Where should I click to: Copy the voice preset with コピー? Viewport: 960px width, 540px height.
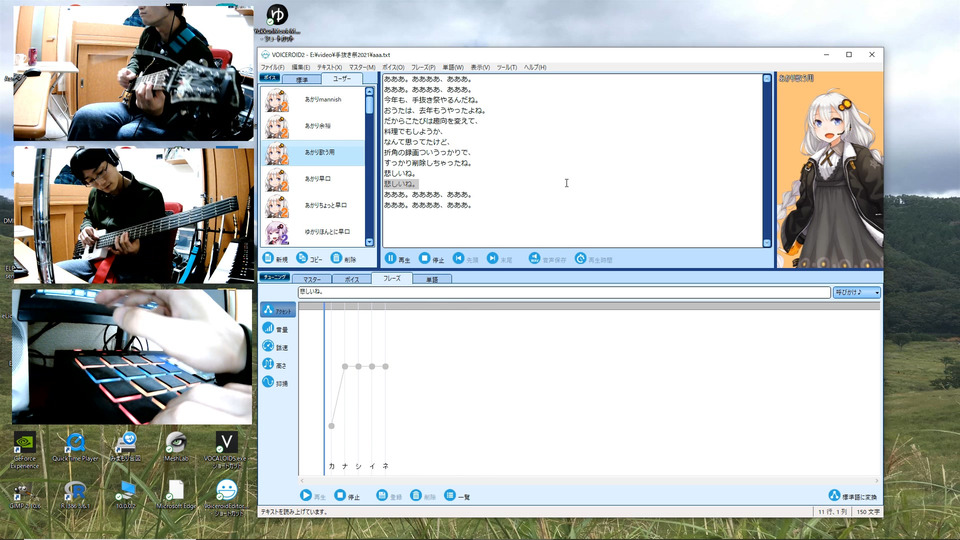click(309, 258)
